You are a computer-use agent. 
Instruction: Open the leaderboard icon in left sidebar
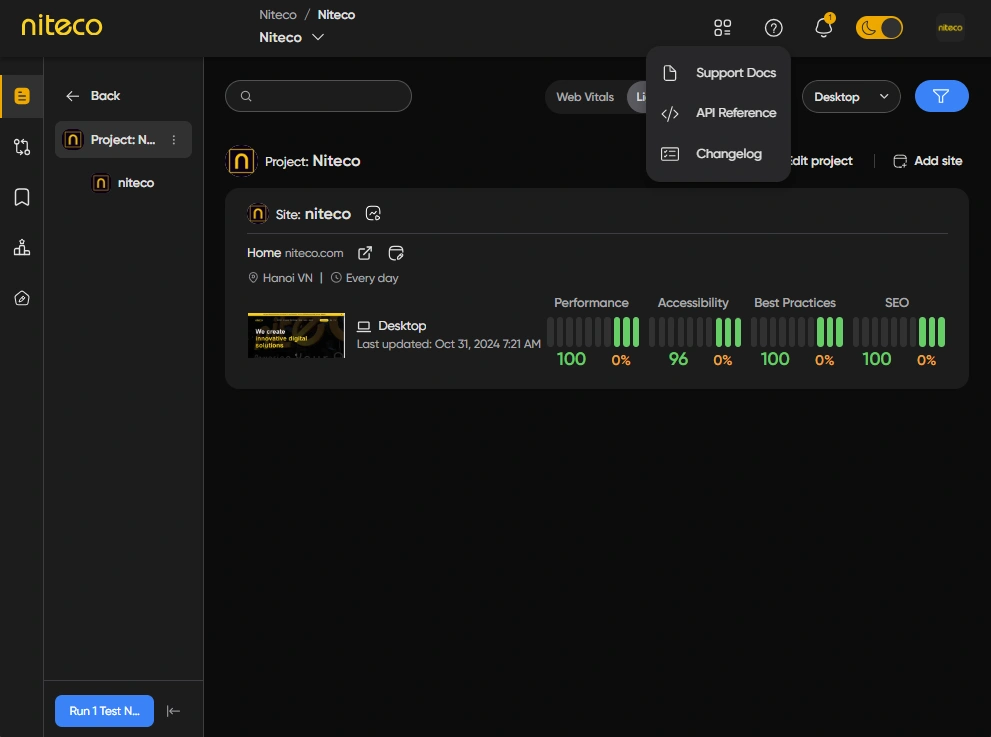[22, 248]
